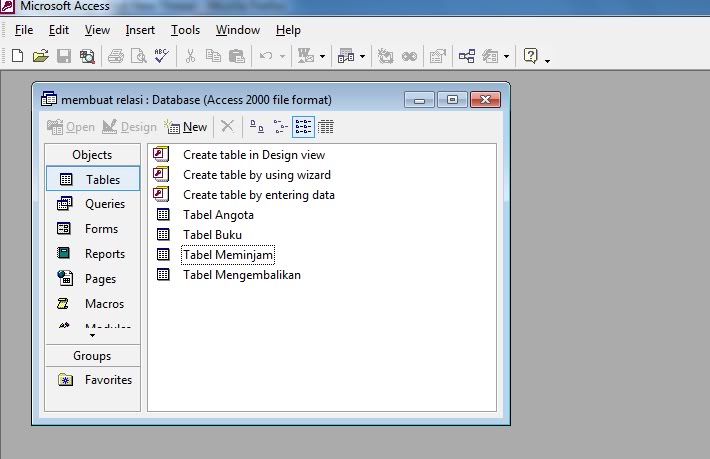Open the Toolbar Options arrow after Help
The image size is (710, 459).
(x=547, y=60)
